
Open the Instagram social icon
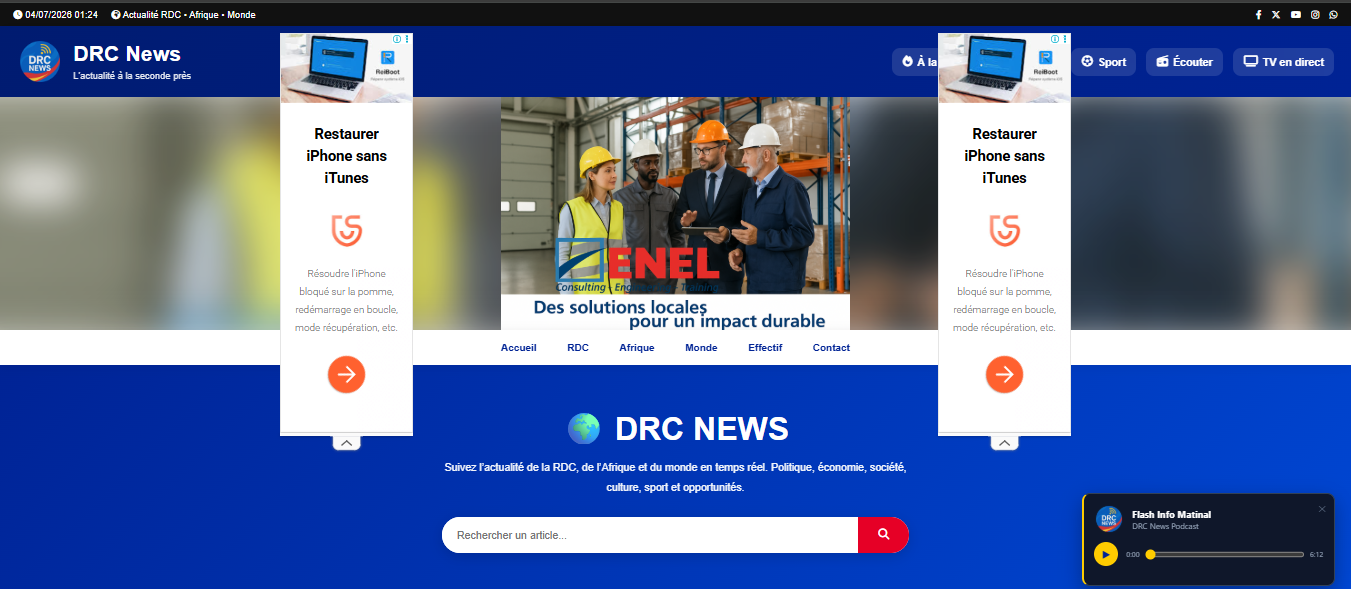pos(1315,15)
